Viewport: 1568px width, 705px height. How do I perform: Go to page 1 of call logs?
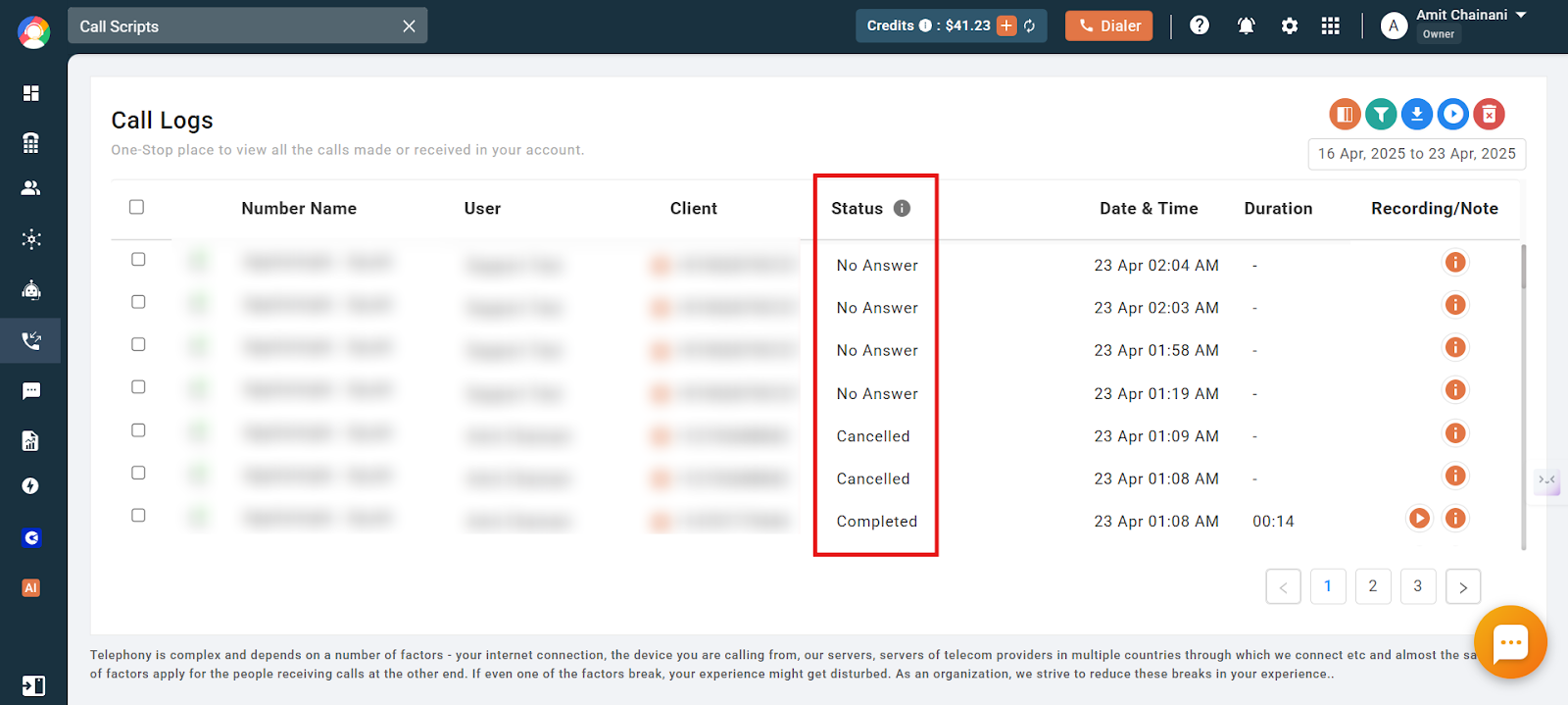pos(1328,586)
